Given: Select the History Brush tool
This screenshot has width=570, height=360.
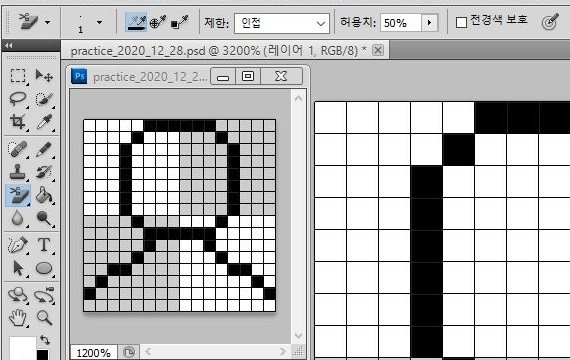Looking at the screenshot, I should (44, 172).
